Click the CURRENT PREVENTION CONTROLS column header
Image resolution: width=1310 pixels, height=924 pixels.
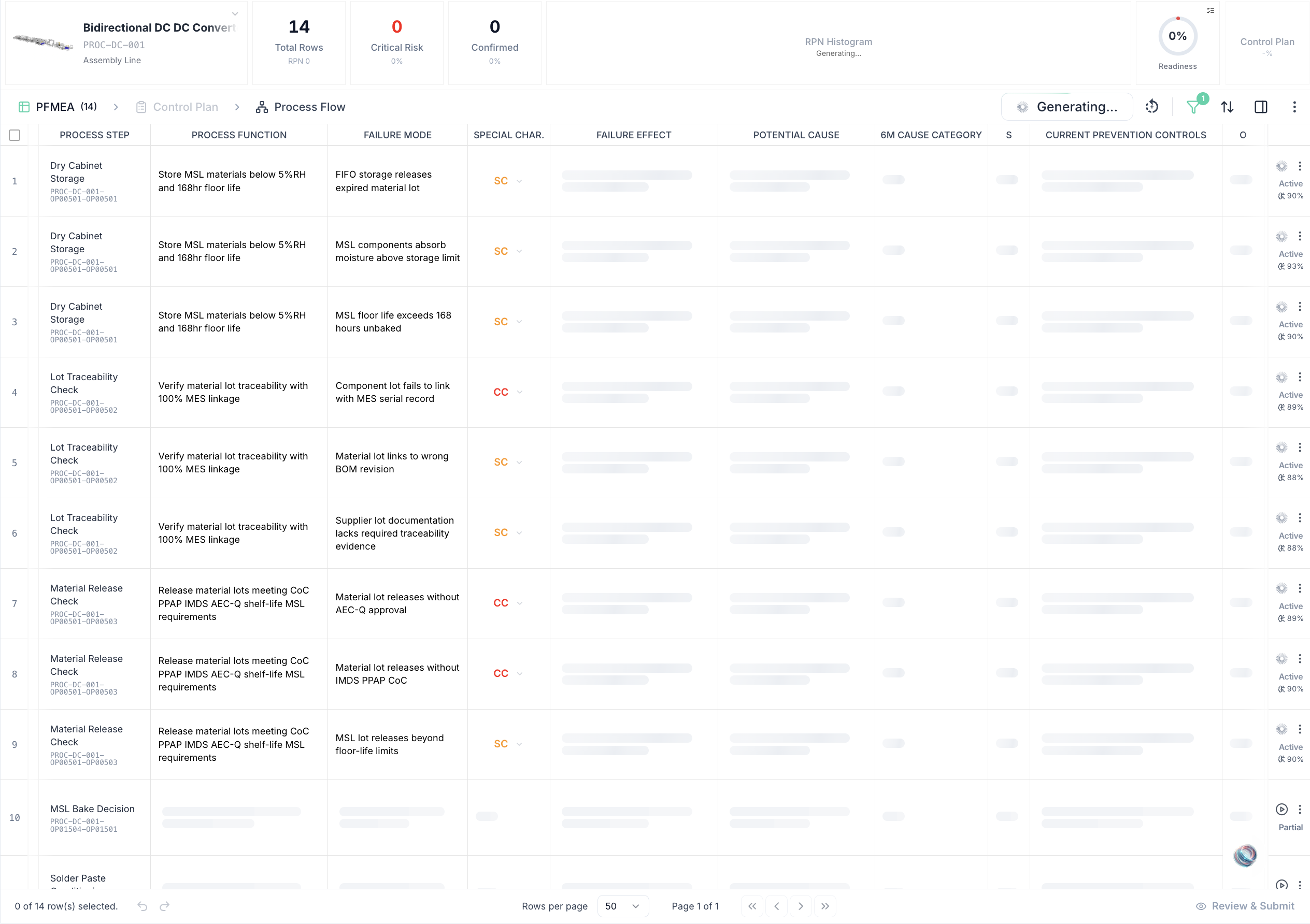[x=1126, y=135]
